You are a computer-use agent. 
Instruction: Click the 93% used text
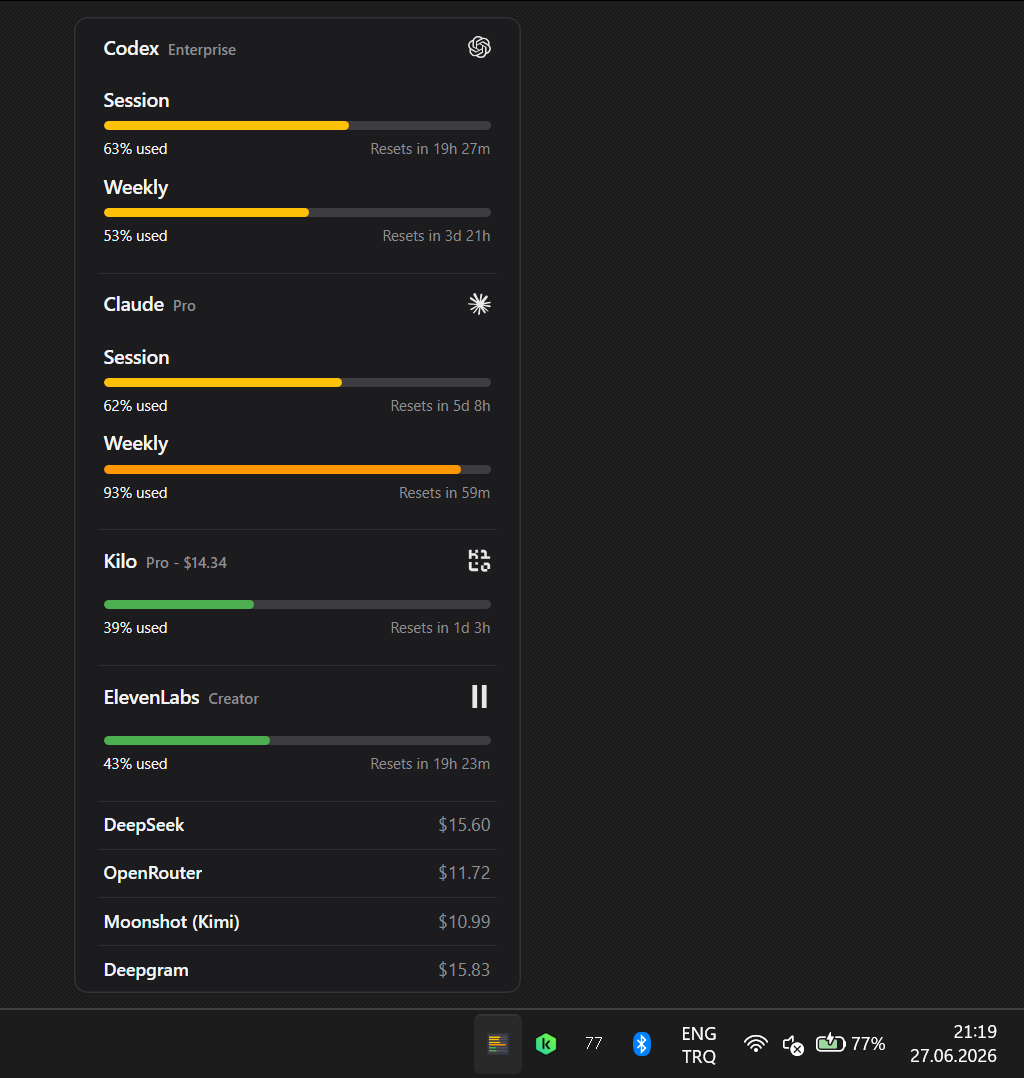(x=135, y=493)
